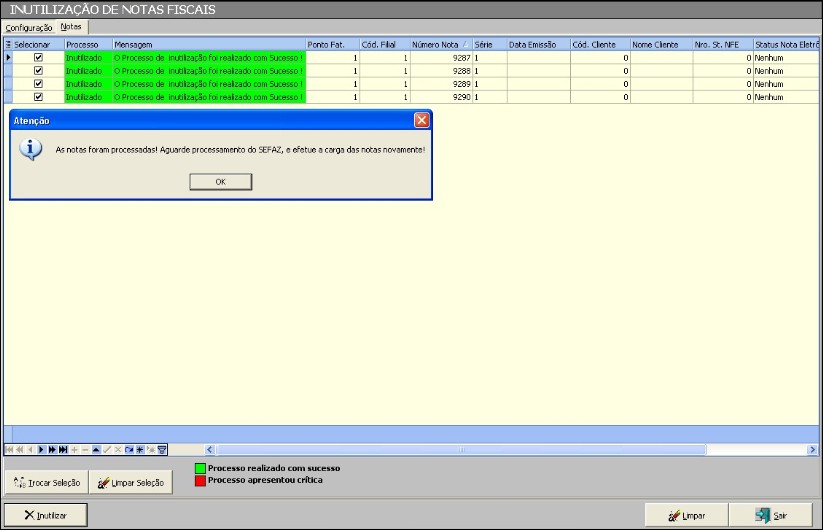Image resolution: width=823 pixels, height=530 pixels.
Task: Toggle the Selecionar checkbox for nota 9290
Action: [x=39, y=97]
